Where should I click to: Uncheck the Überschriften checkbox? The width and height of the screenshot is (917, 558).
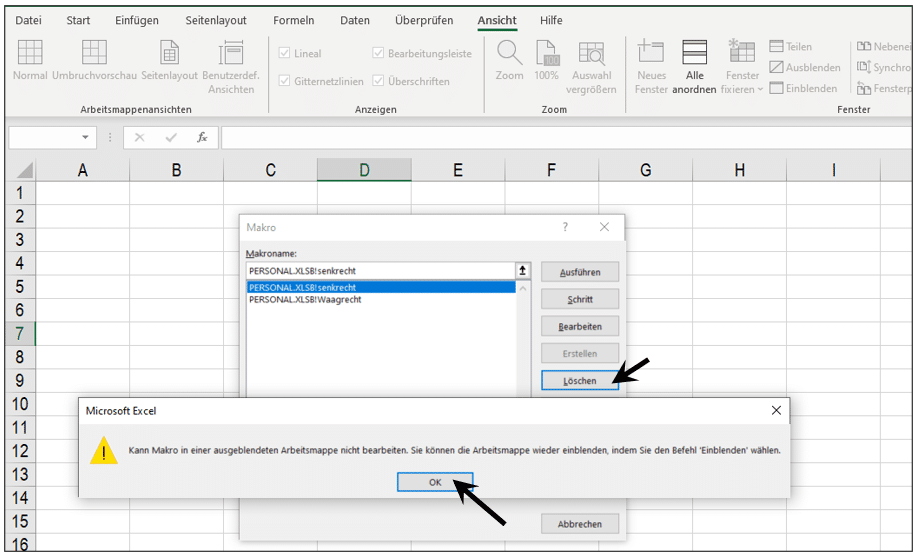379,81
